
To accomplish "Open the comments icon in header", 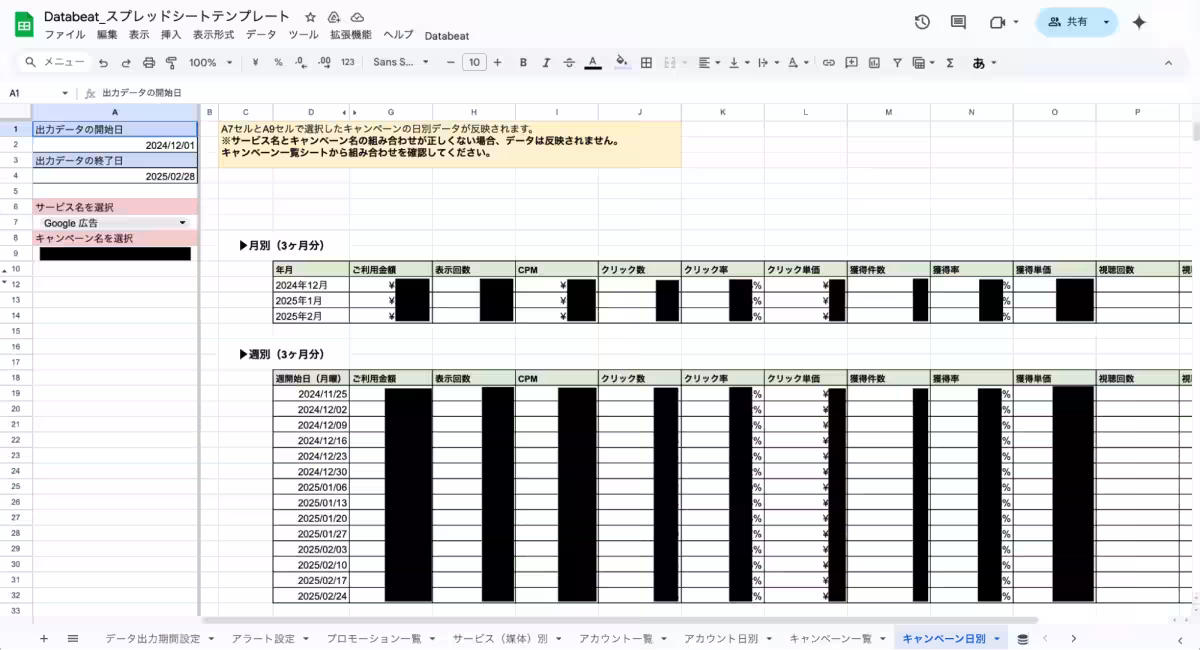I will pyautogui.click(x=958, y=22).
